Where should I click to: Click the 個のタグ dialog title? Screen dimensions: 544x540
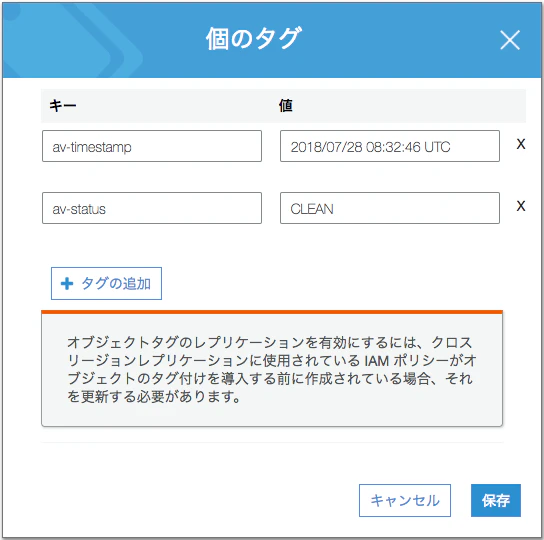(x=254, y=39)
